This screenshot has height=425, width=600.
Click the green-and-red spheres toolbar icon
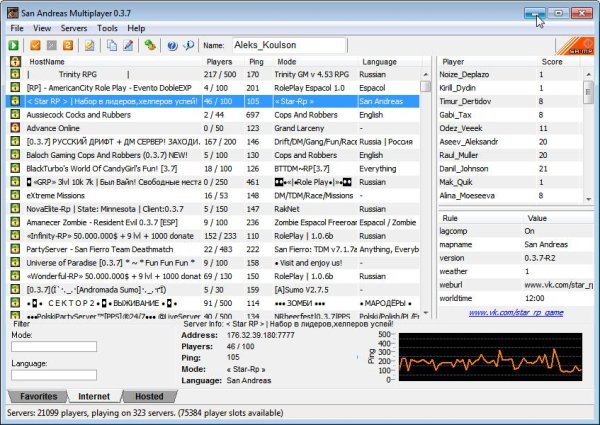point(150,45)
